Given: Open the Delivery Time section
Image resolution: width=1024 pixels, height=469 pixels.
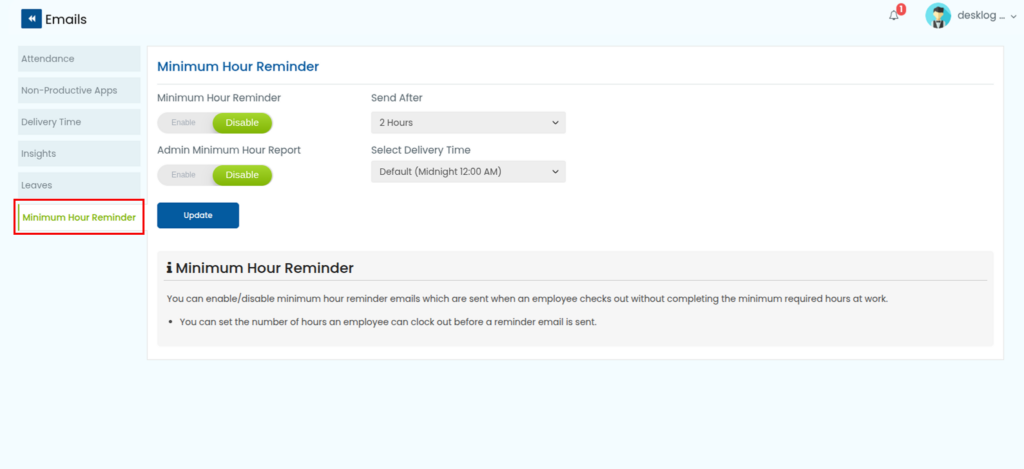Looking at the screenshot, I should (x=79, y=122).
